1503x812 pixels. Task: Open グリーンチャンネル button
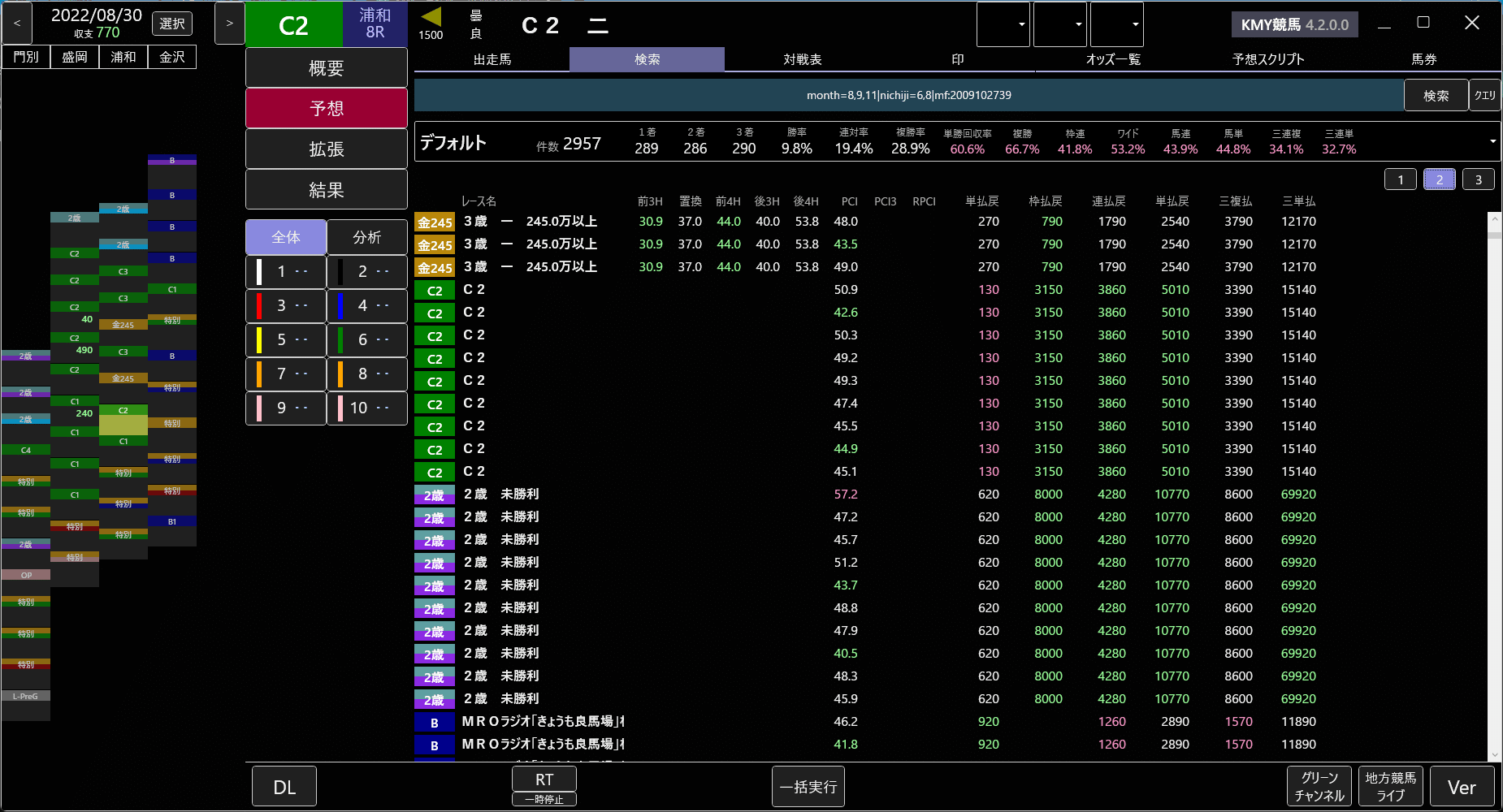1319,787
